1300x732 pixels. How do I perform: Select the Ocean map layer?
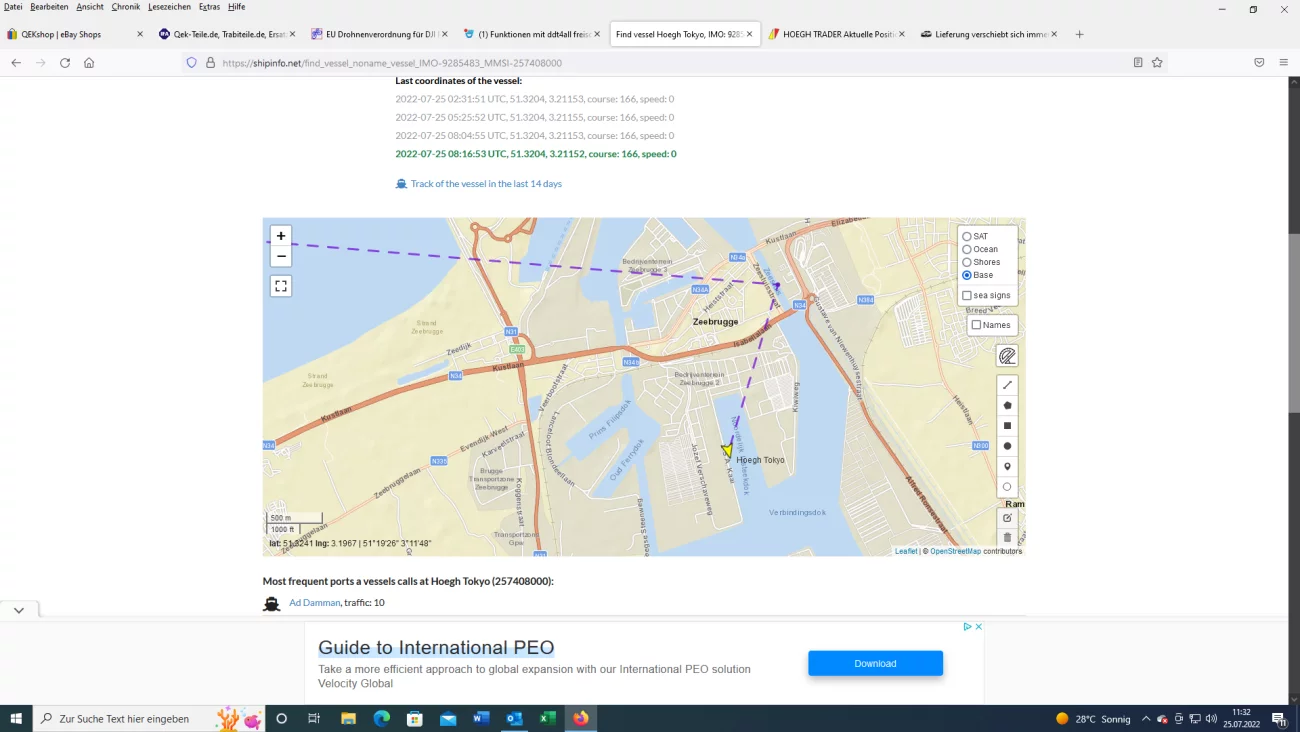coord(967,250)
